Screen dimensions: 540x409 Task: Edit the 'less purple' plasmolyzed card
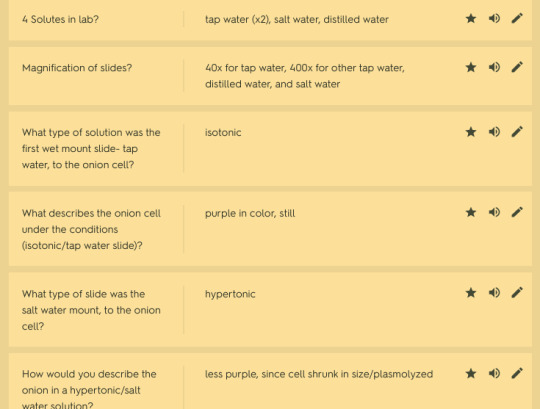517,374
